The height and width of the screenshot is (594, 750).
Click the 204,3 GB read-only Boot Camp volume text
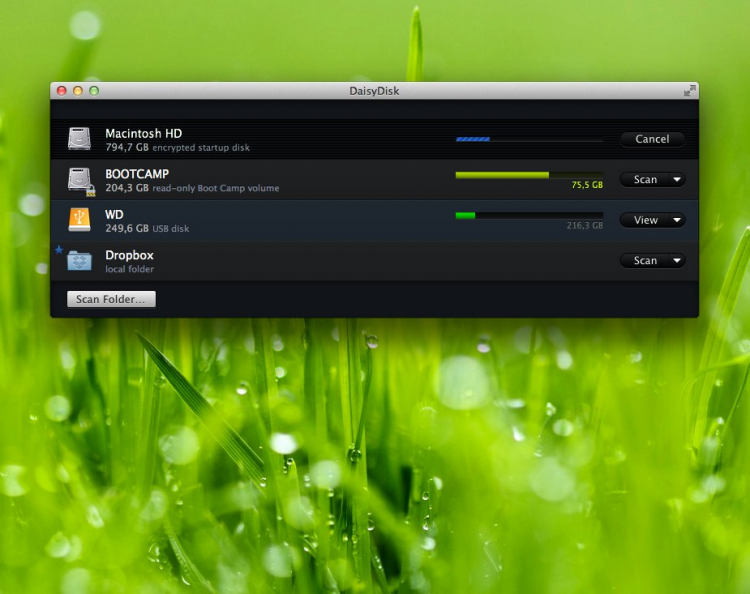point(192,188)
